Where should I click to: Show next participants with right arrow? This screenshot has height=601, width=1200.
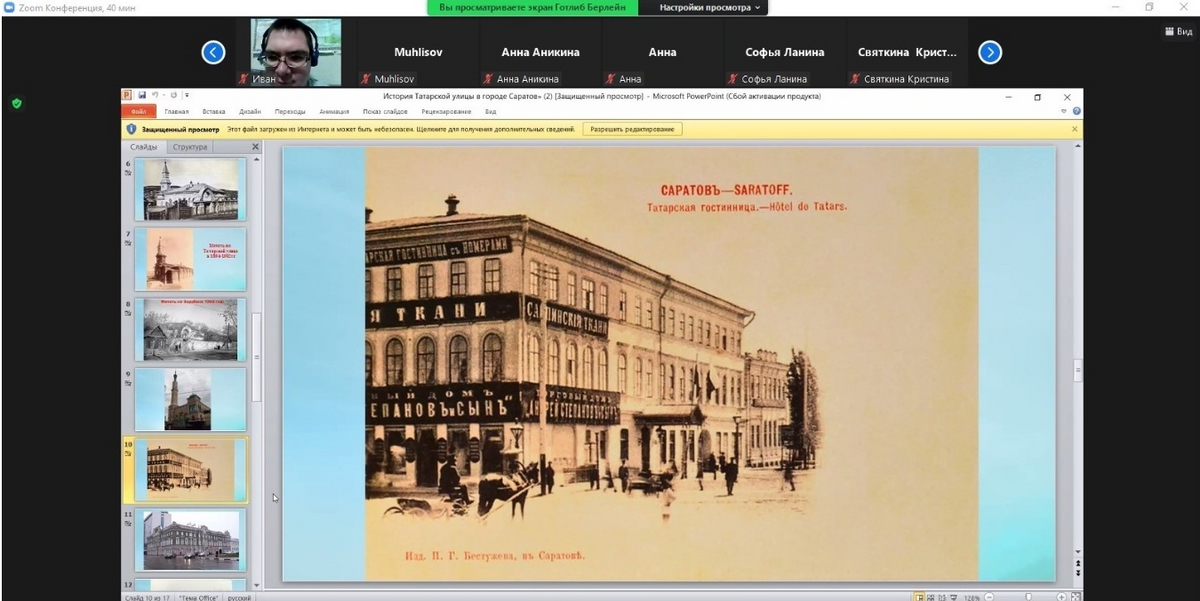(x=990, y=53)
